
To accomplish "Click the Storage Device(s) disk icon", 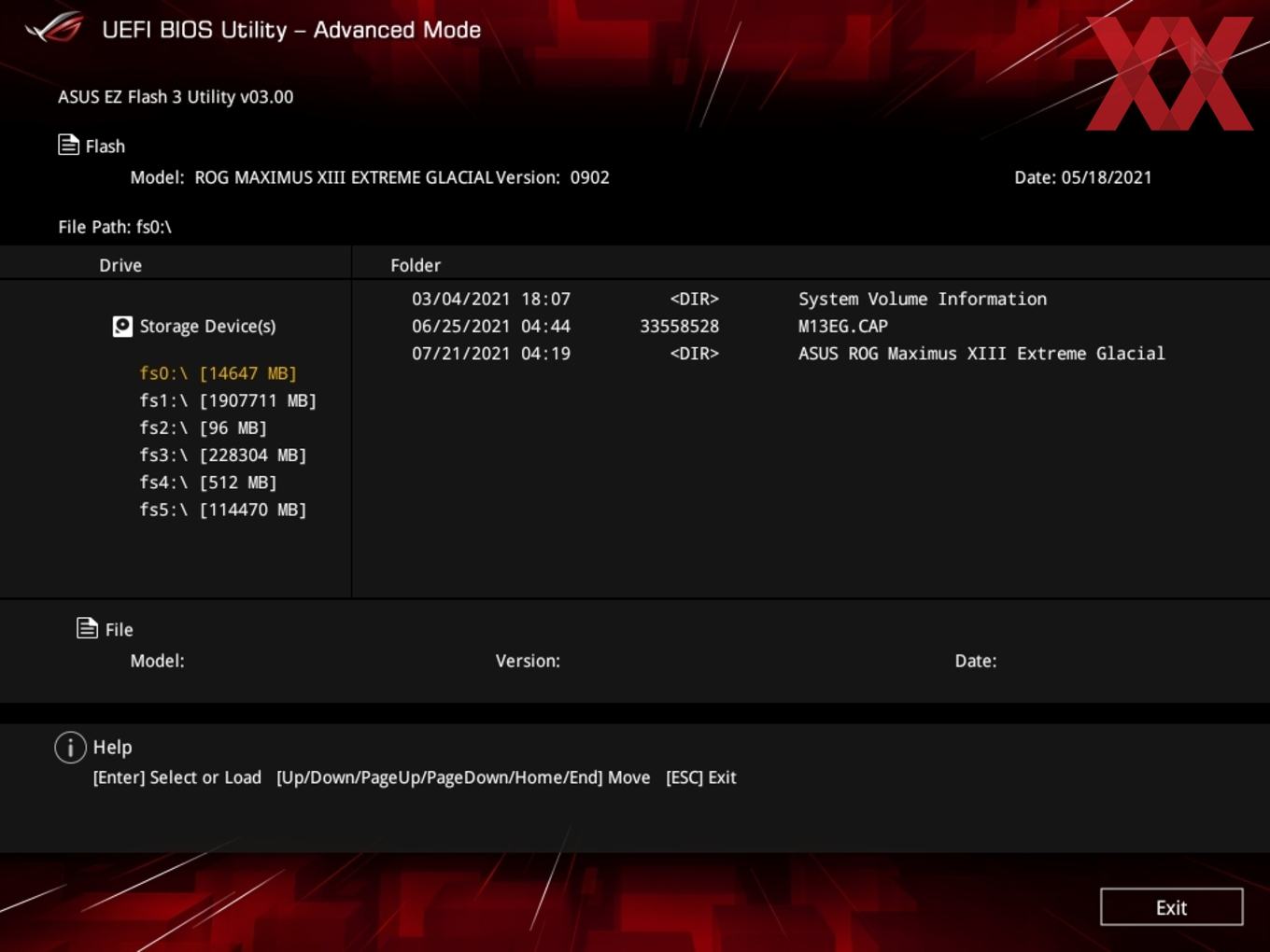I will (x=122, y=326).
